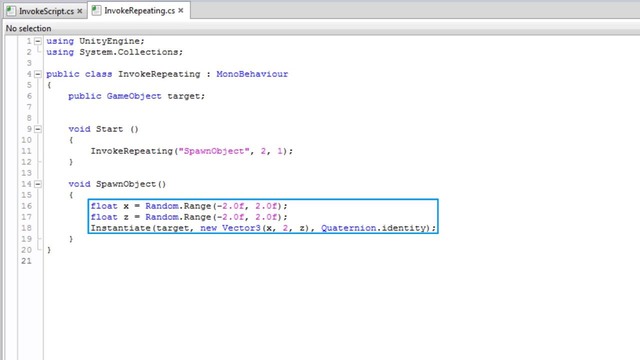
Task: Click the InvokeScript.cs file icon
Action: click(11, 11)
